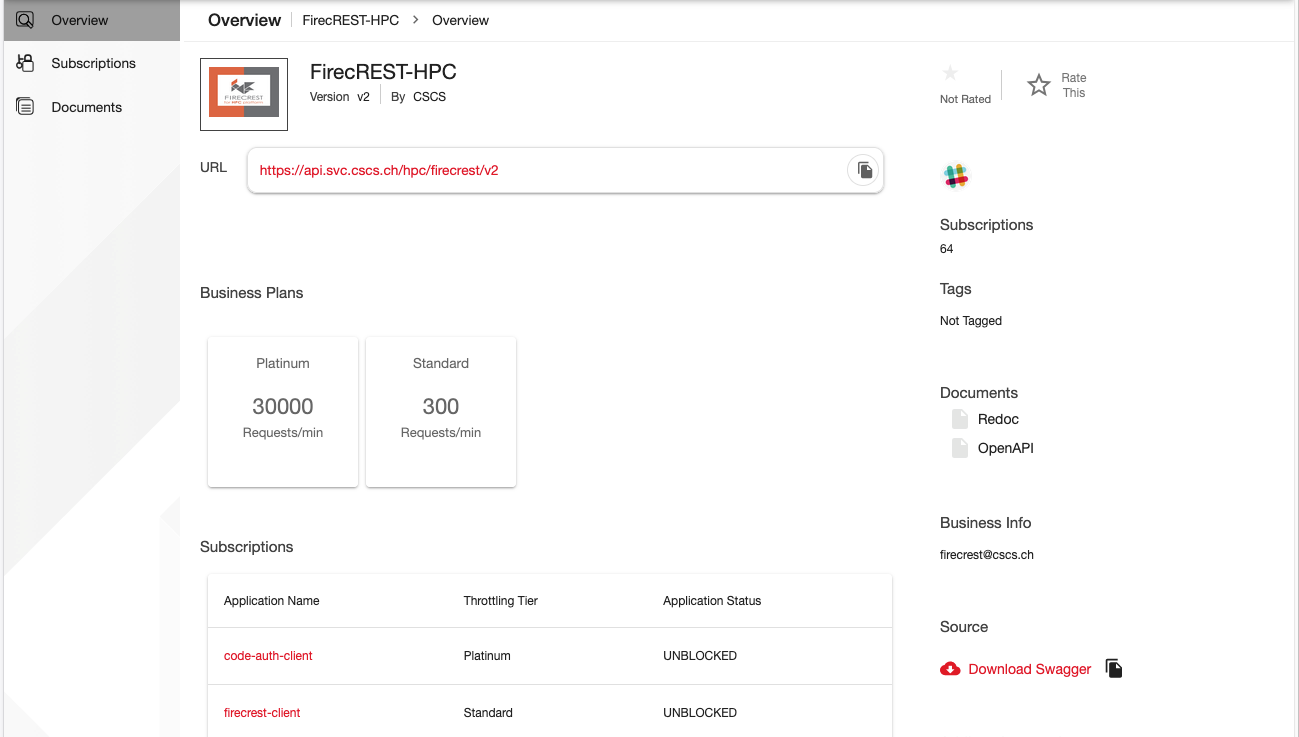Click the Platinum tier cell for code-auth-client
The width and height of the screenshot is (1299, 737).
[487, 656]
